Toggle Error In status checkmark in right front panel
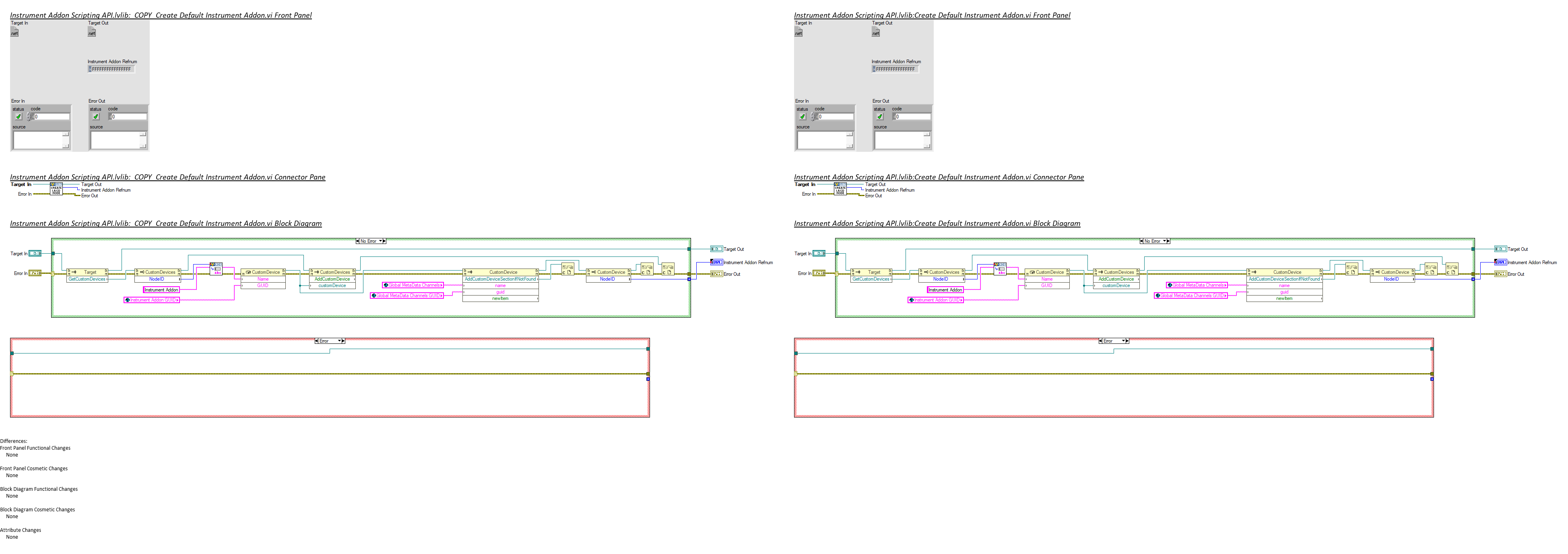This screenshot has height=554, width=1568. click(802, 117)
